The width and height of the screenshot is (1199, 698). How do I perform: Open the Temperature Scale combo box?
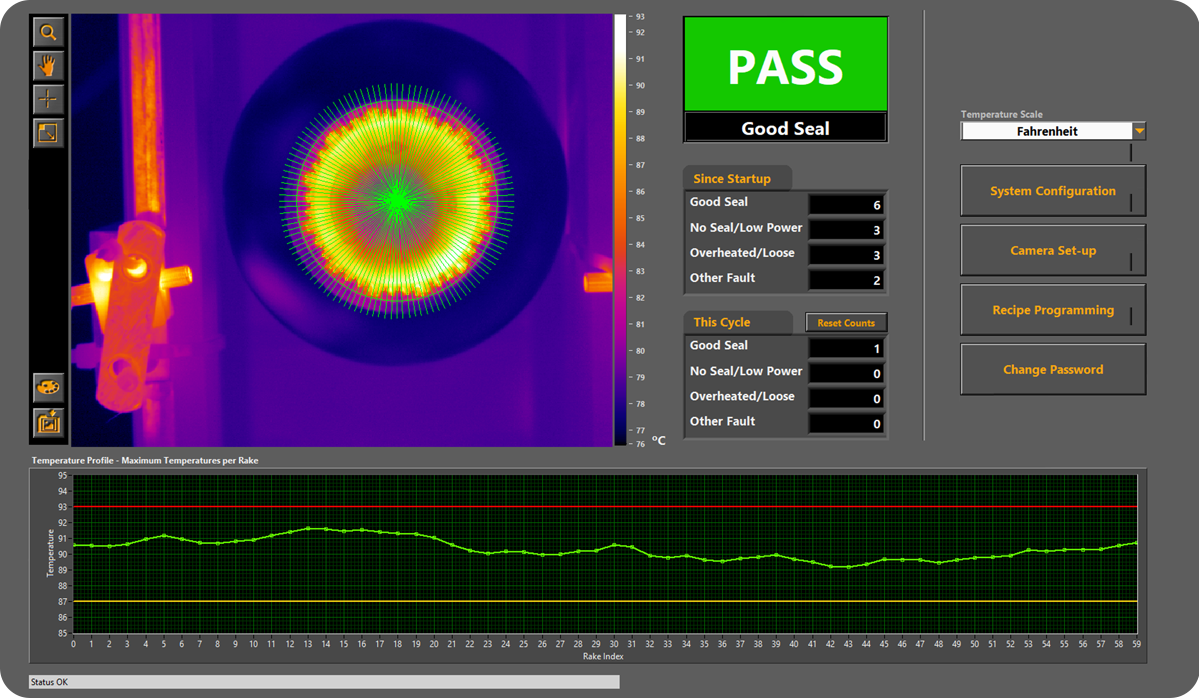coord(1050,130)
